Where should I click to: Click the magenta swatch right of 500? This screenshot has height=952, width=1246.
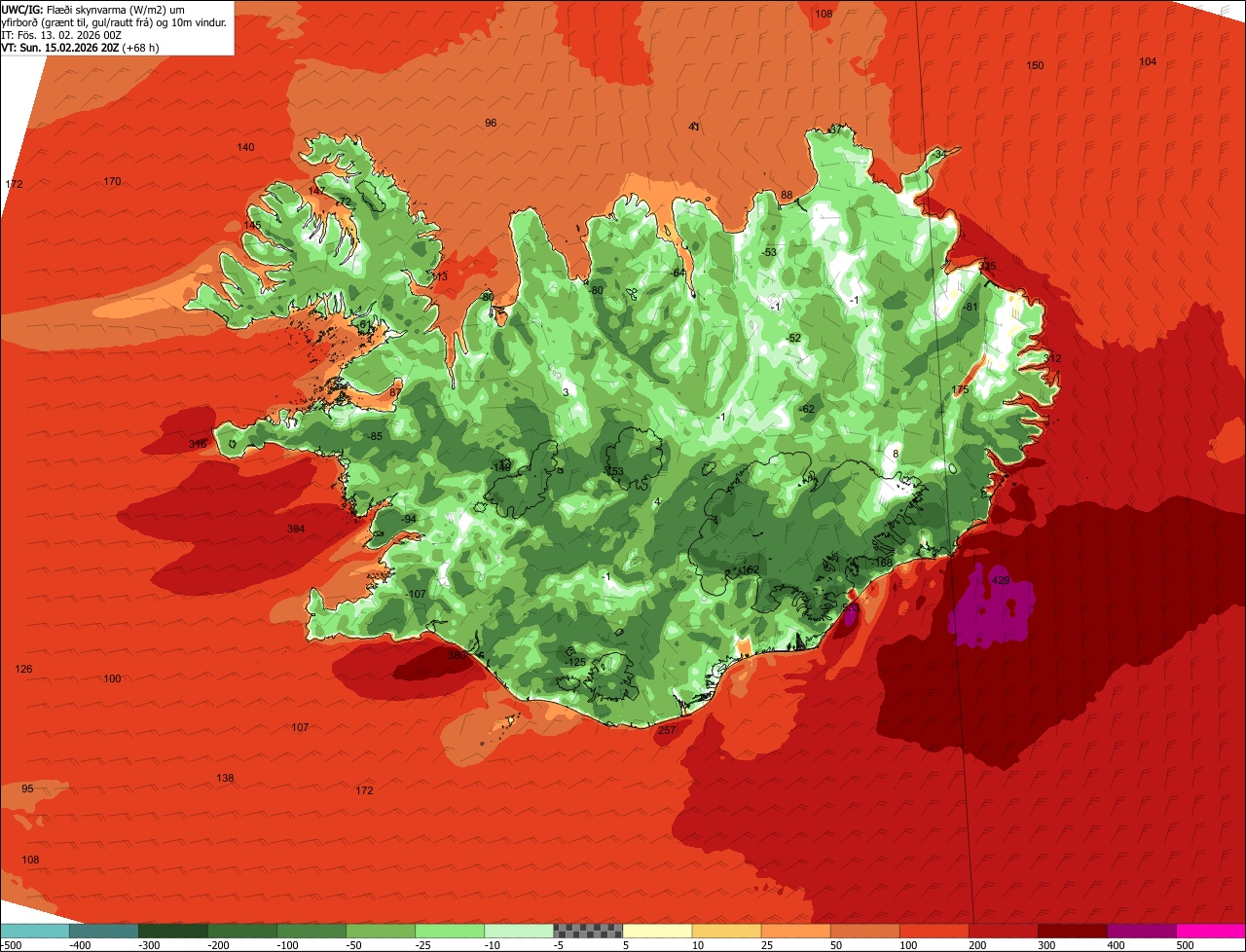[1211, 931]
